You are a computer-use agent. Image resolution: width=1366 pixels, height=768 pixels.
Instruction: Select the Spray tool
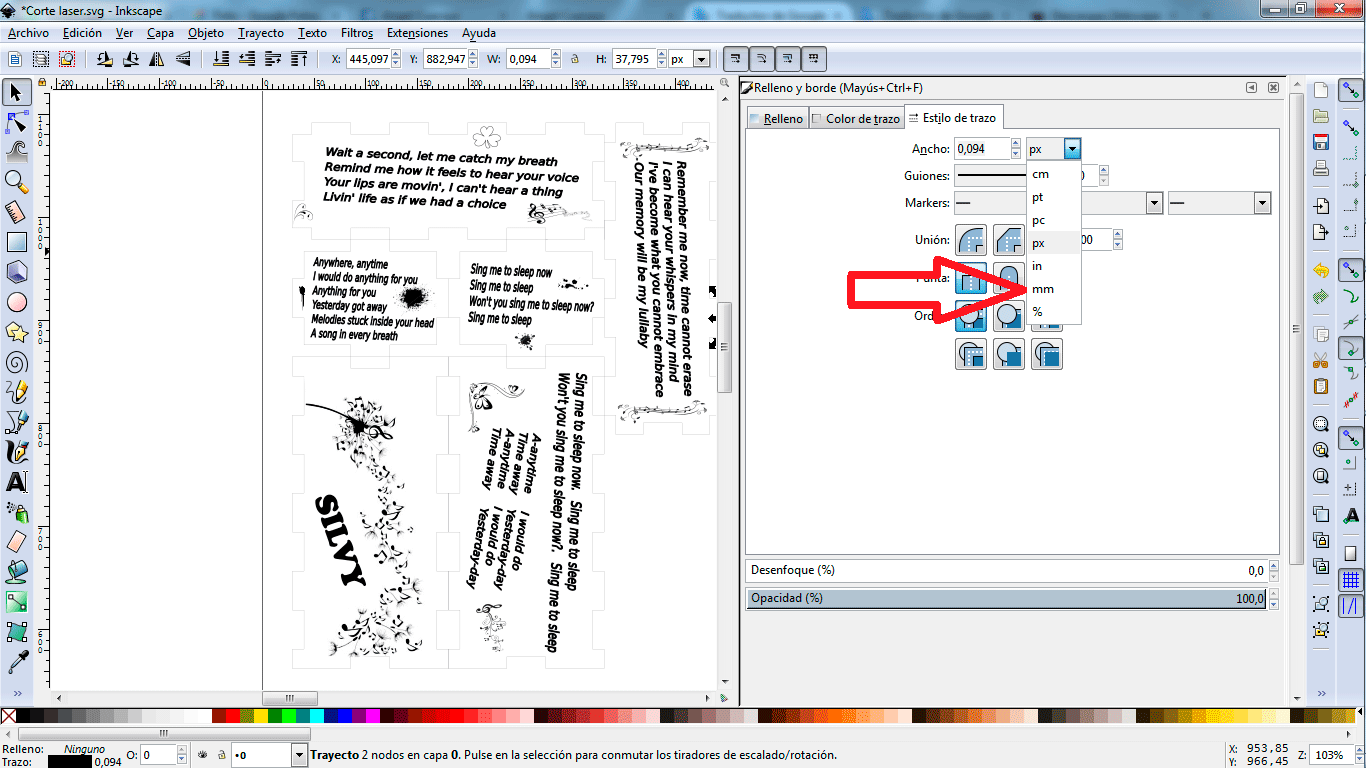point(16,512)
